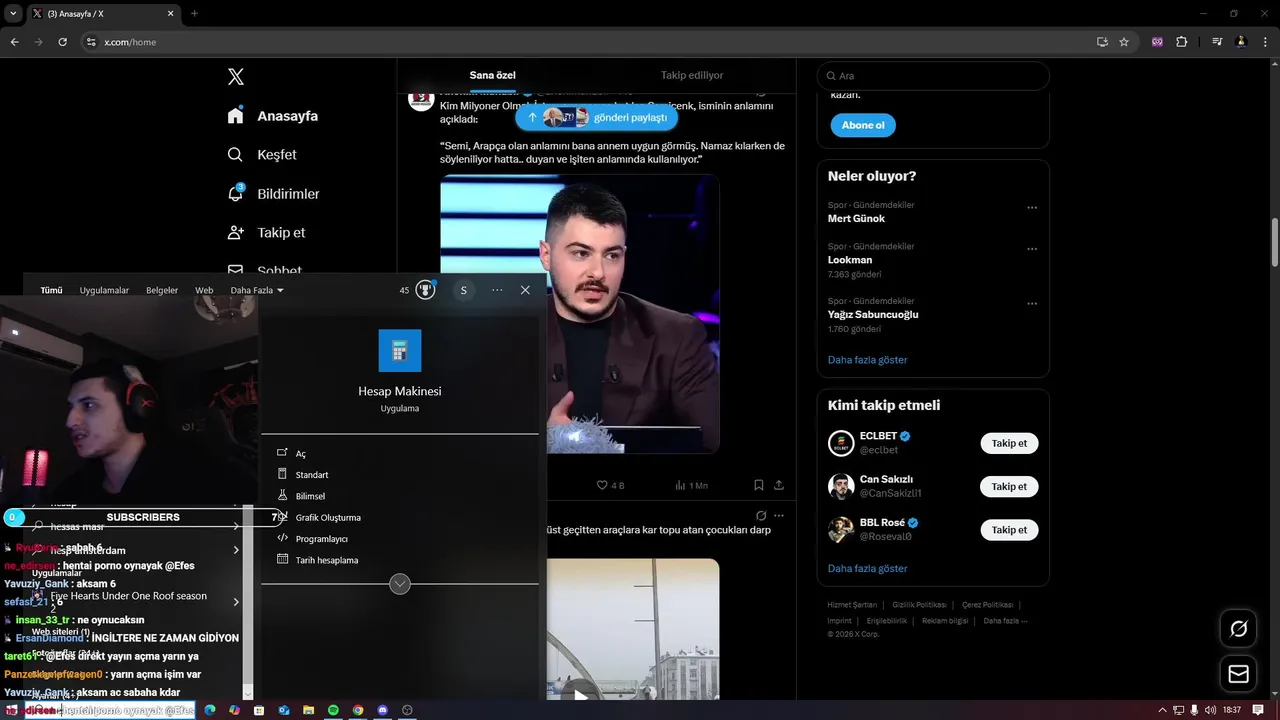The height and width of the screenshot is (720, 1280).
Task: Open Takip et in X sidebar
Action: [266, 233]
